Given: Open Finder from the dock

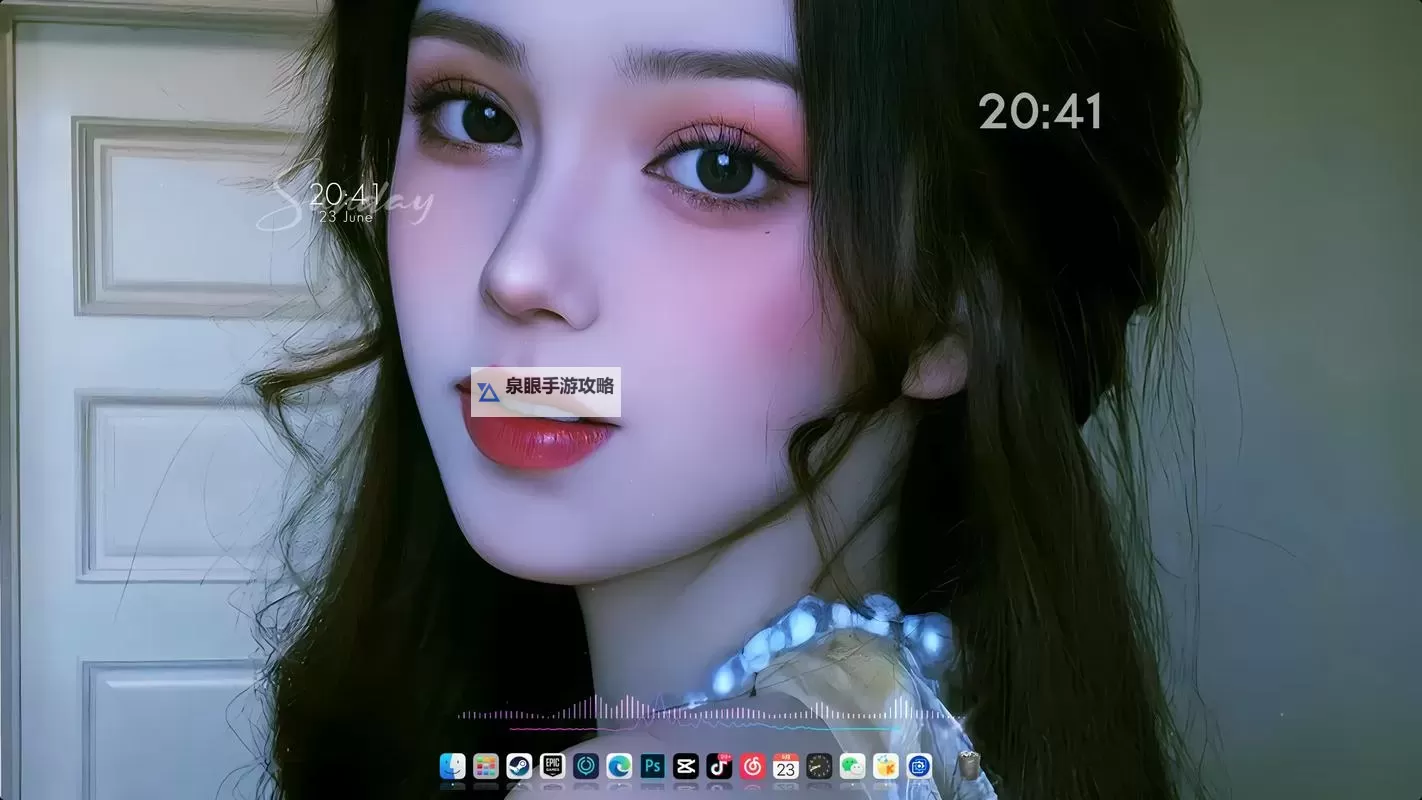Looking at the screenshot, I should [x=452, y=767].
